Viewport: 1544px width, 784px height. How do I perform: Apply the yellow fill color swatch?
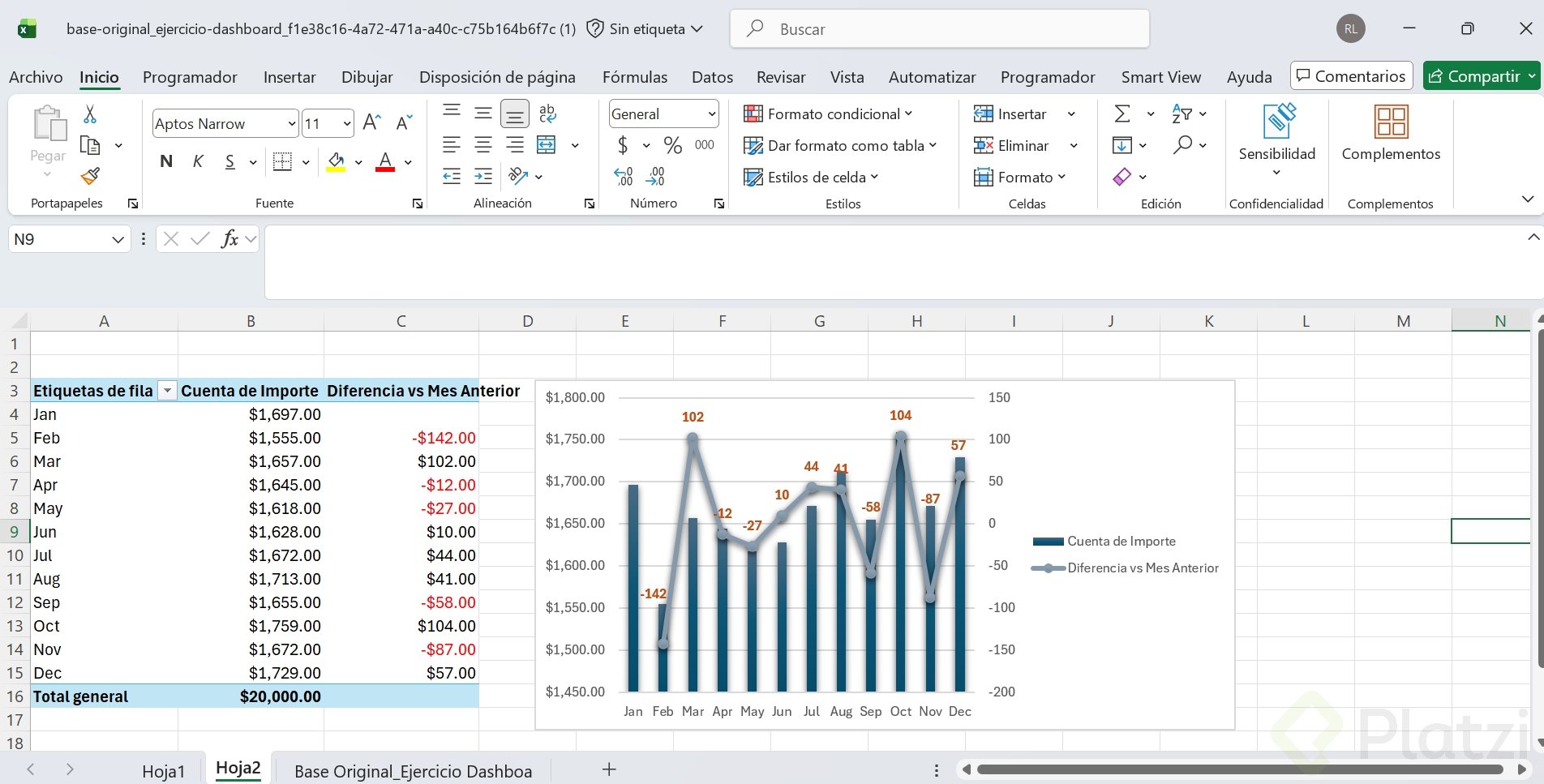pos(336,162)
